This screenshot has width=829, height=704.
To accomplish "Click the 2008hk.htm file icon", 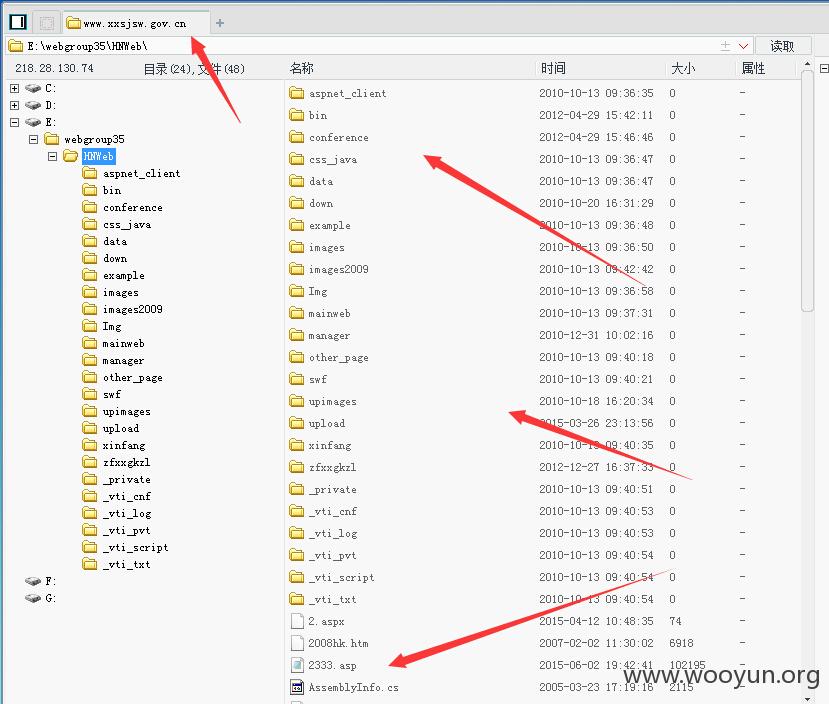I will 297,643.
